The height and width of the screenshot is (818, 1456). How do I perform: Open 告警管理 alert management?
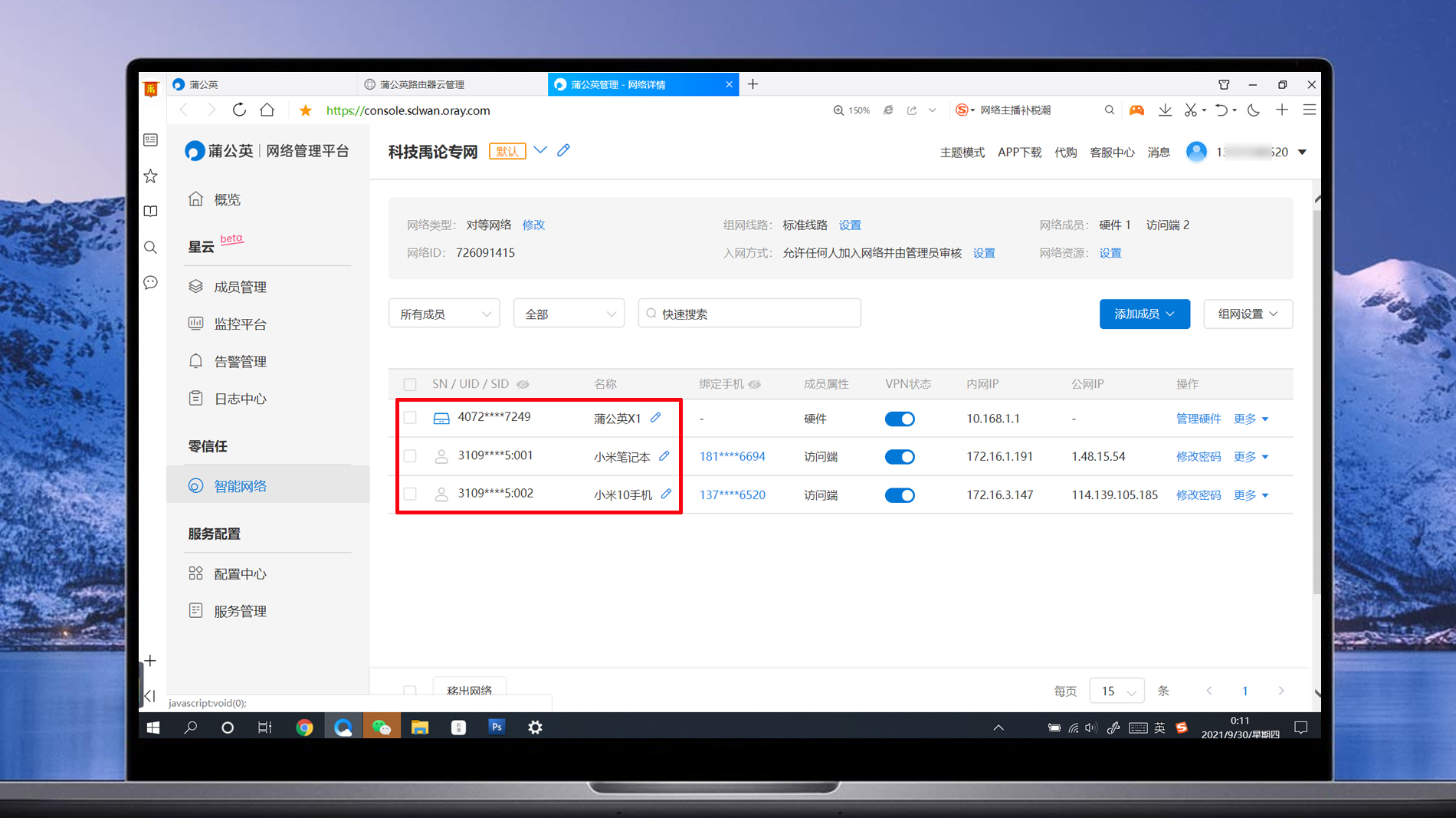pos(240,360)
